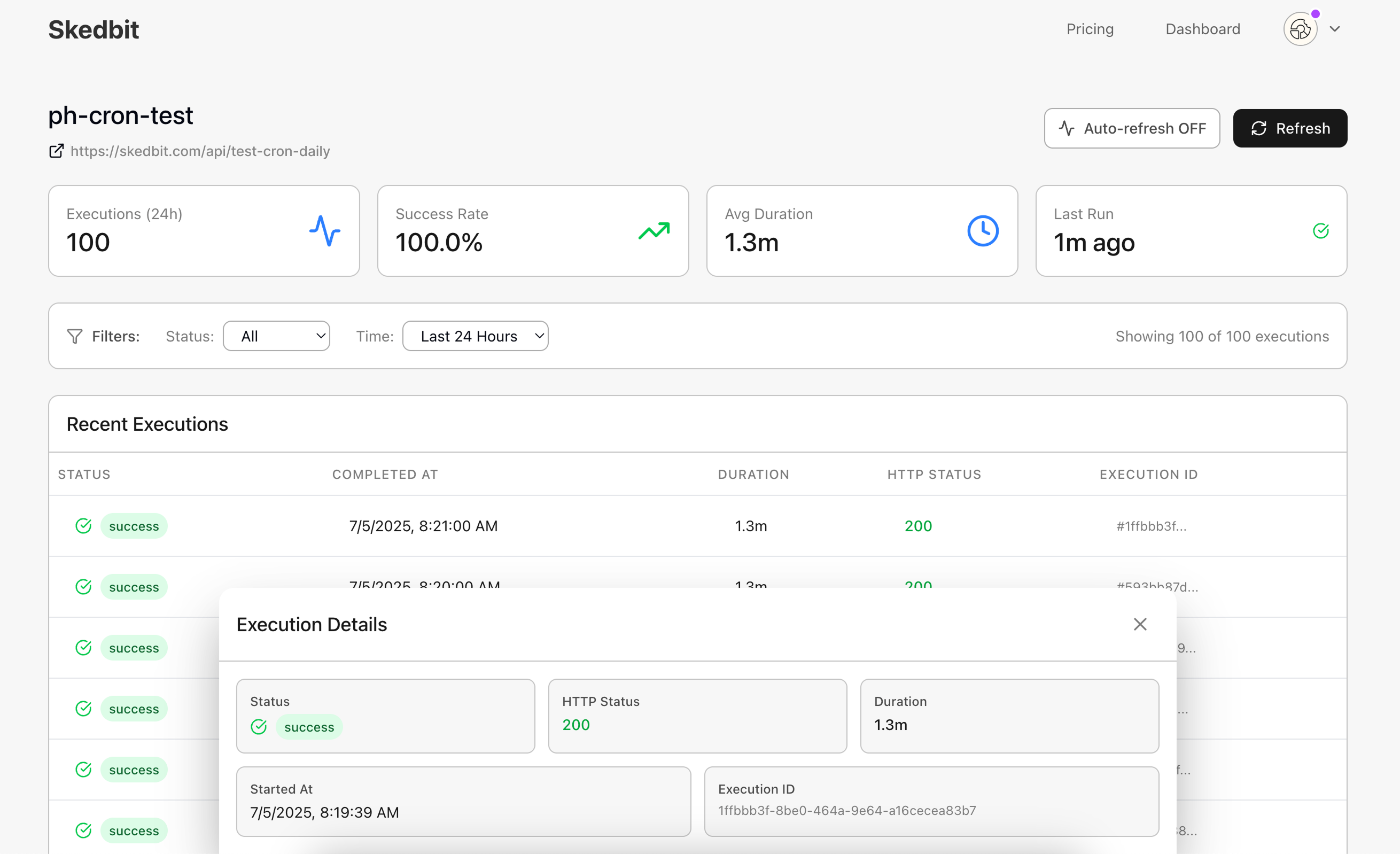1400x854 pixels.
Task: Click success check icon in 8:21:00 AM row
Action: (83, 526)
